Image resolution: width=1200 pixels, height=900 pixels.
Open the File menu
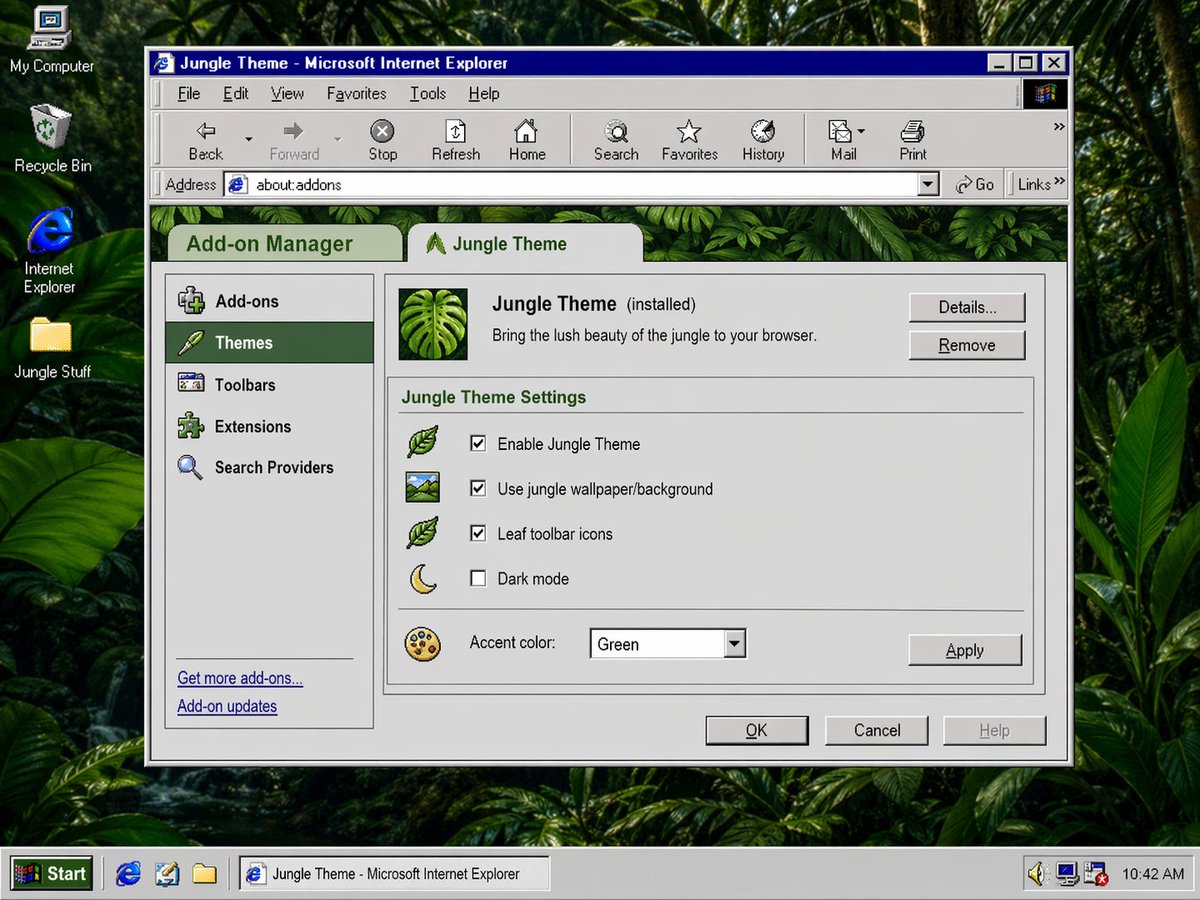coord(189,93)
